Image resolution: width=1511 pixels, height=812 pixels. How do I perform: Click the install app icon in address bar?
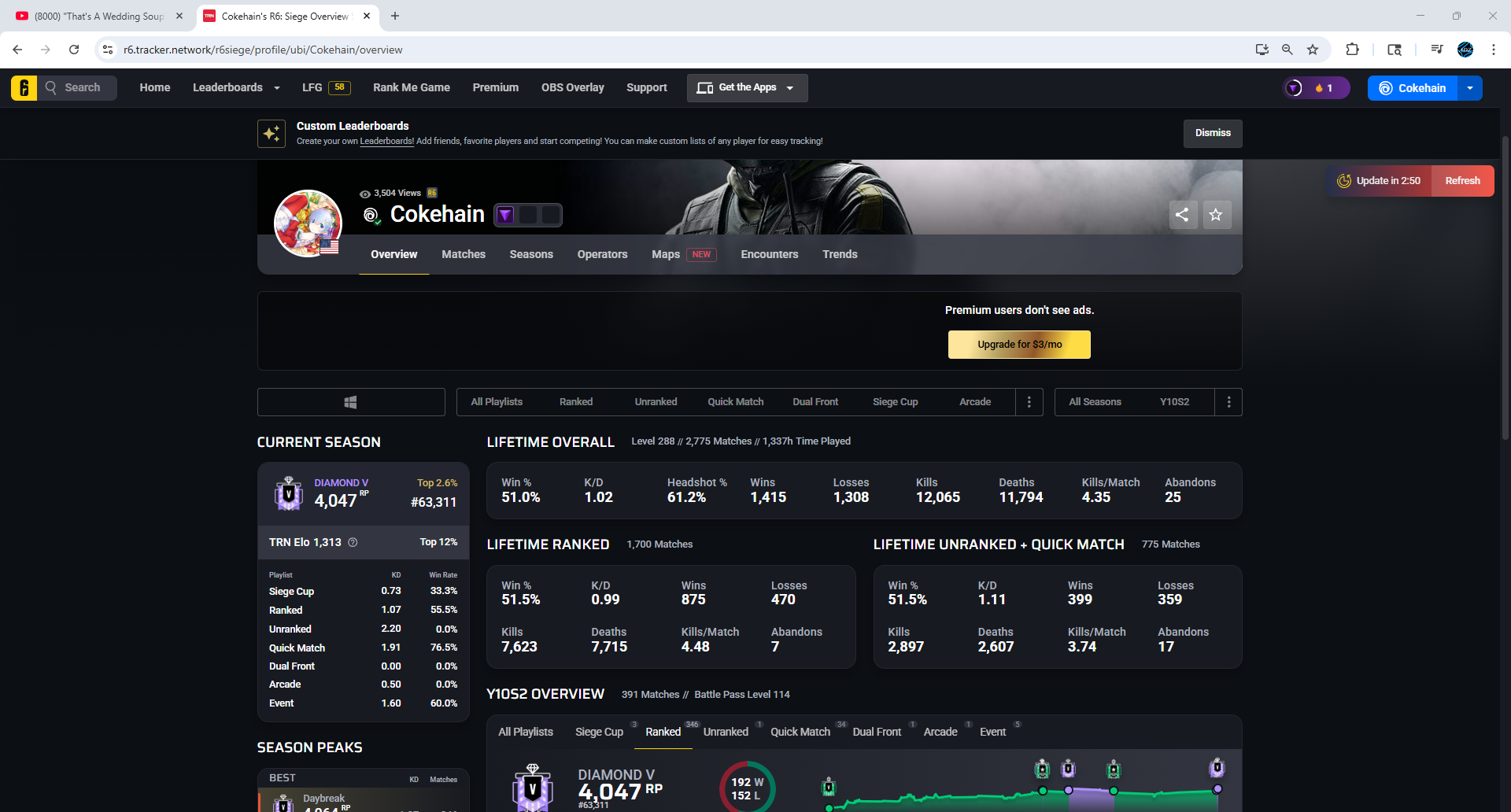(x=1262, y=50)
